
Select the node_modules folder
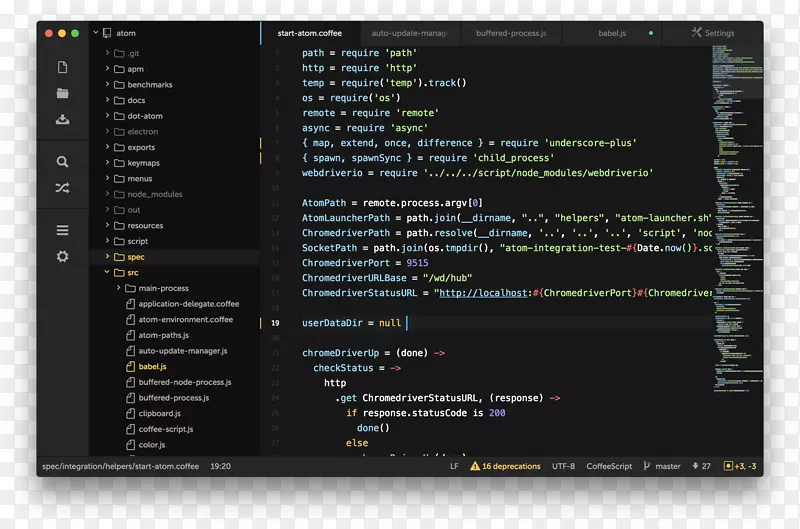click(155, 194)
